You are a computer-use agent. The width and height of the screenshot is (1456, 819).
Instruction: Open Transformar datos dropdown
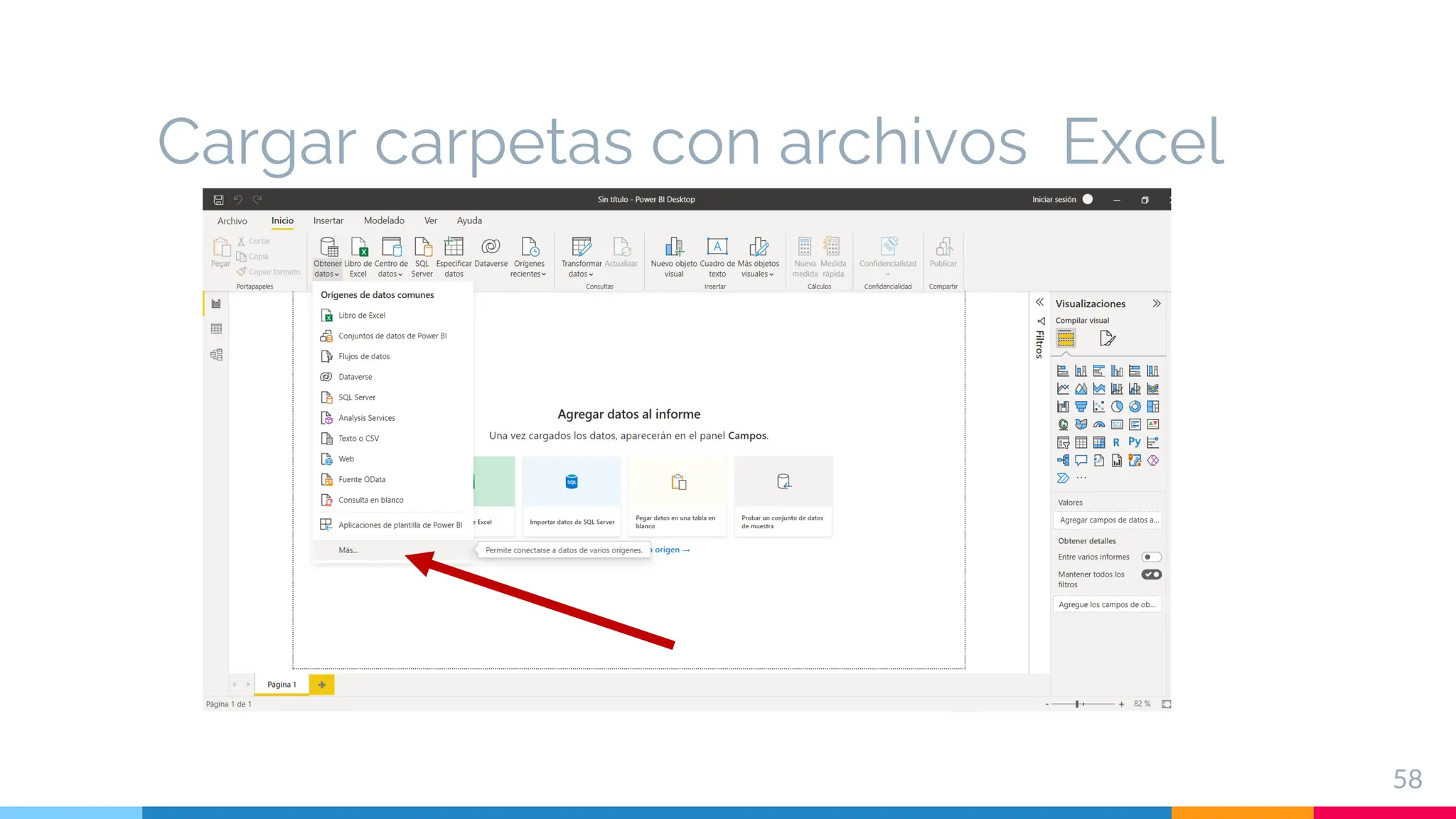(x=582, y=257)
